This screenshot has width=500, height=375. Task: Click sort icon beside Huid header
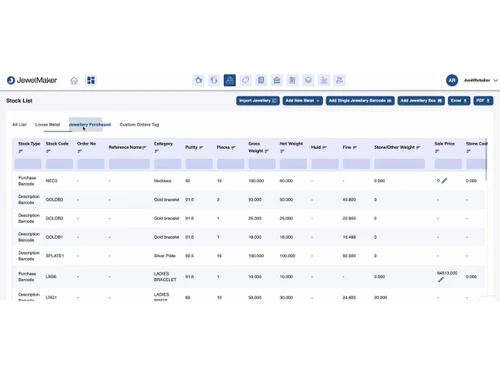click(x=324, y=147)
